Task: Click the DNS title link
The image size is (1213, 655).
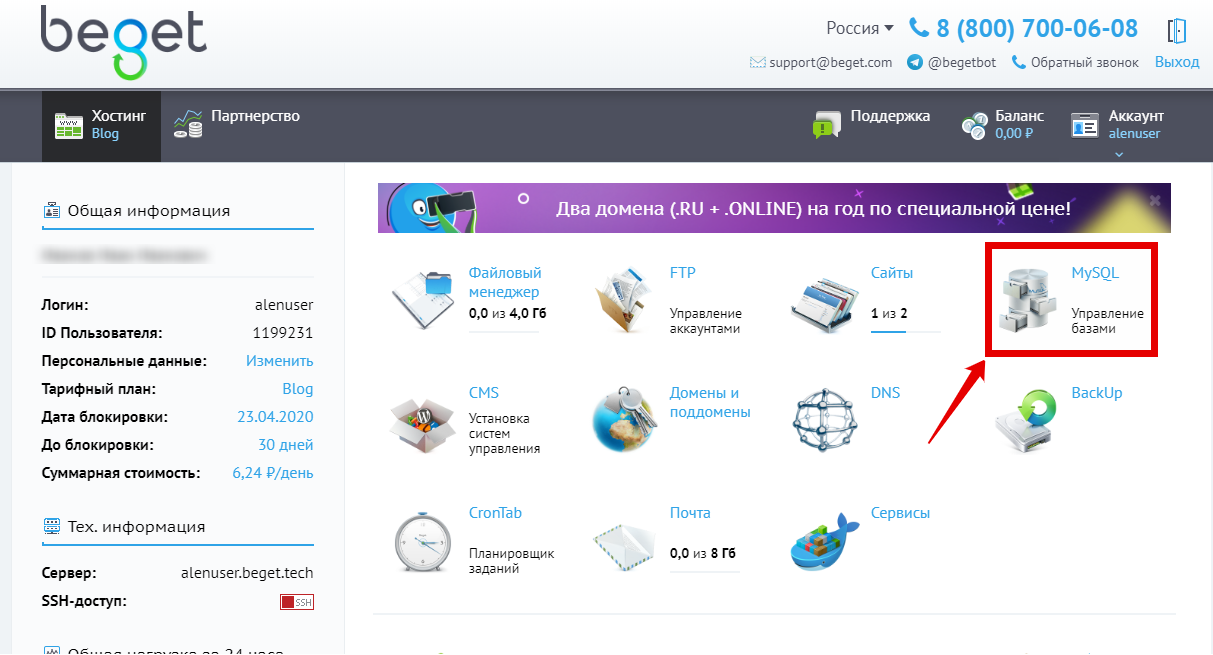Action: point(885,393)
